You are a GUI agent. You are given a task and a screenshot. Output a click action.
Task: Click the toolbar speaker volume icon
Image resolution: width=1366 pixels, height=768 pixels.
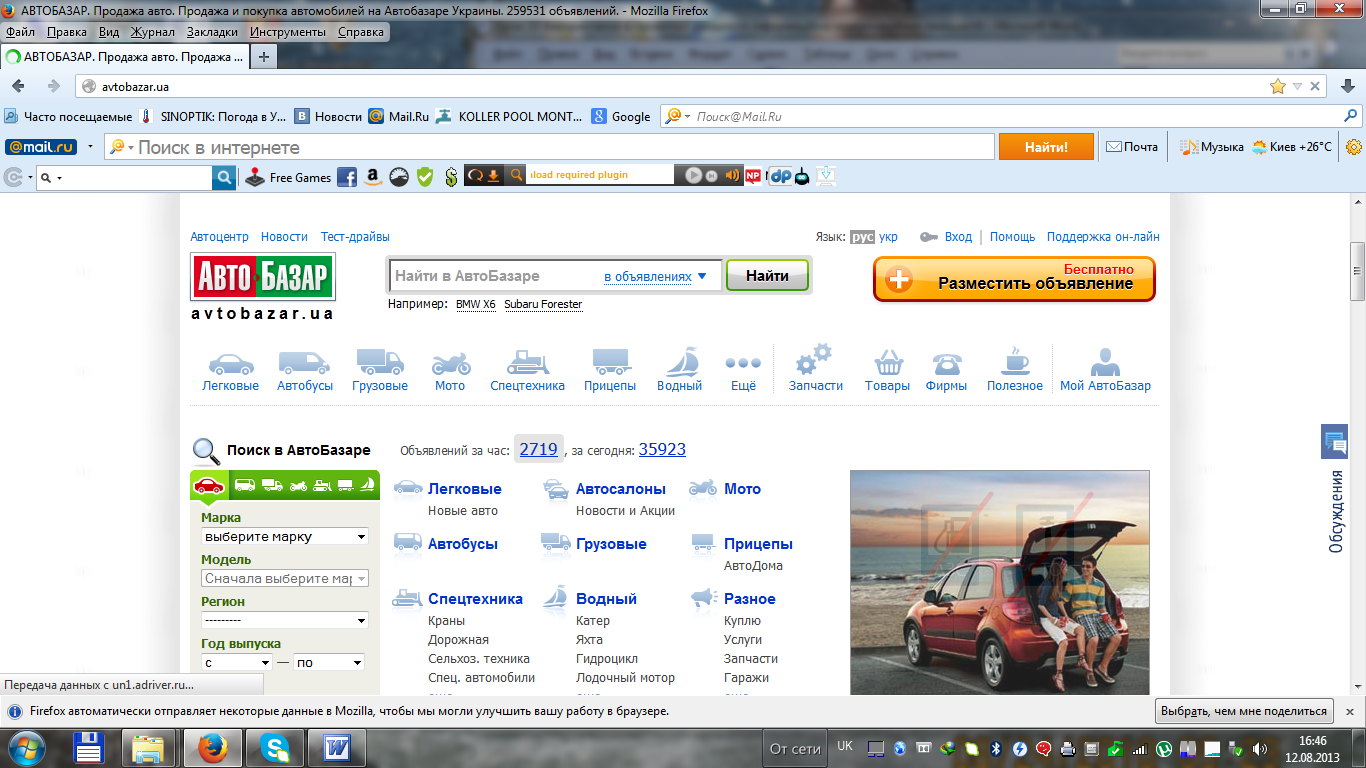(733, 176)
